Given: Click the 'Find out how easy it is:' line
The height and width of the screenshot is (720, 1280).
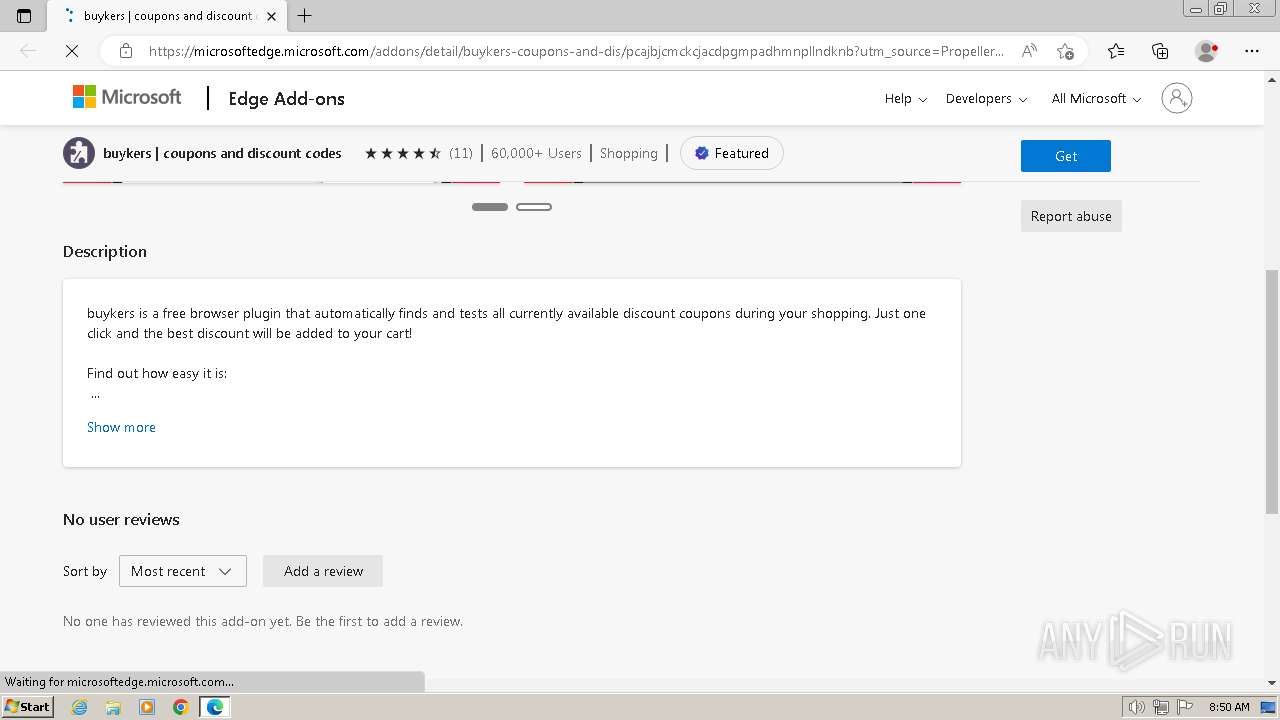Looking at the screenshot, I should click(157, 373).
